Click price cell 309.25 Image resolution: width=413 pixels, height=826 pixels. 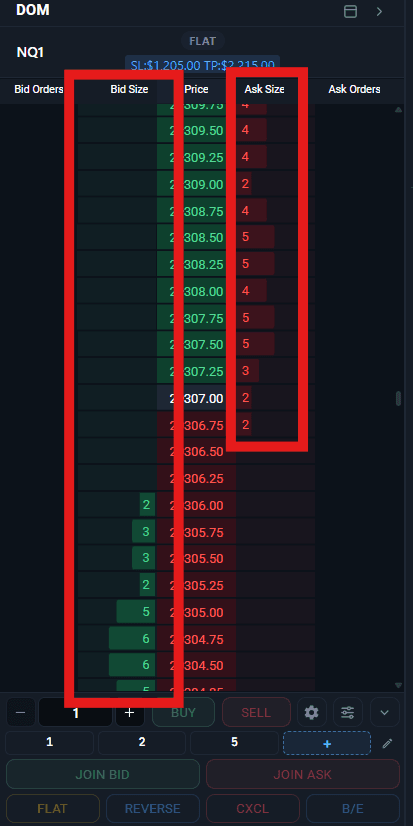196,158
